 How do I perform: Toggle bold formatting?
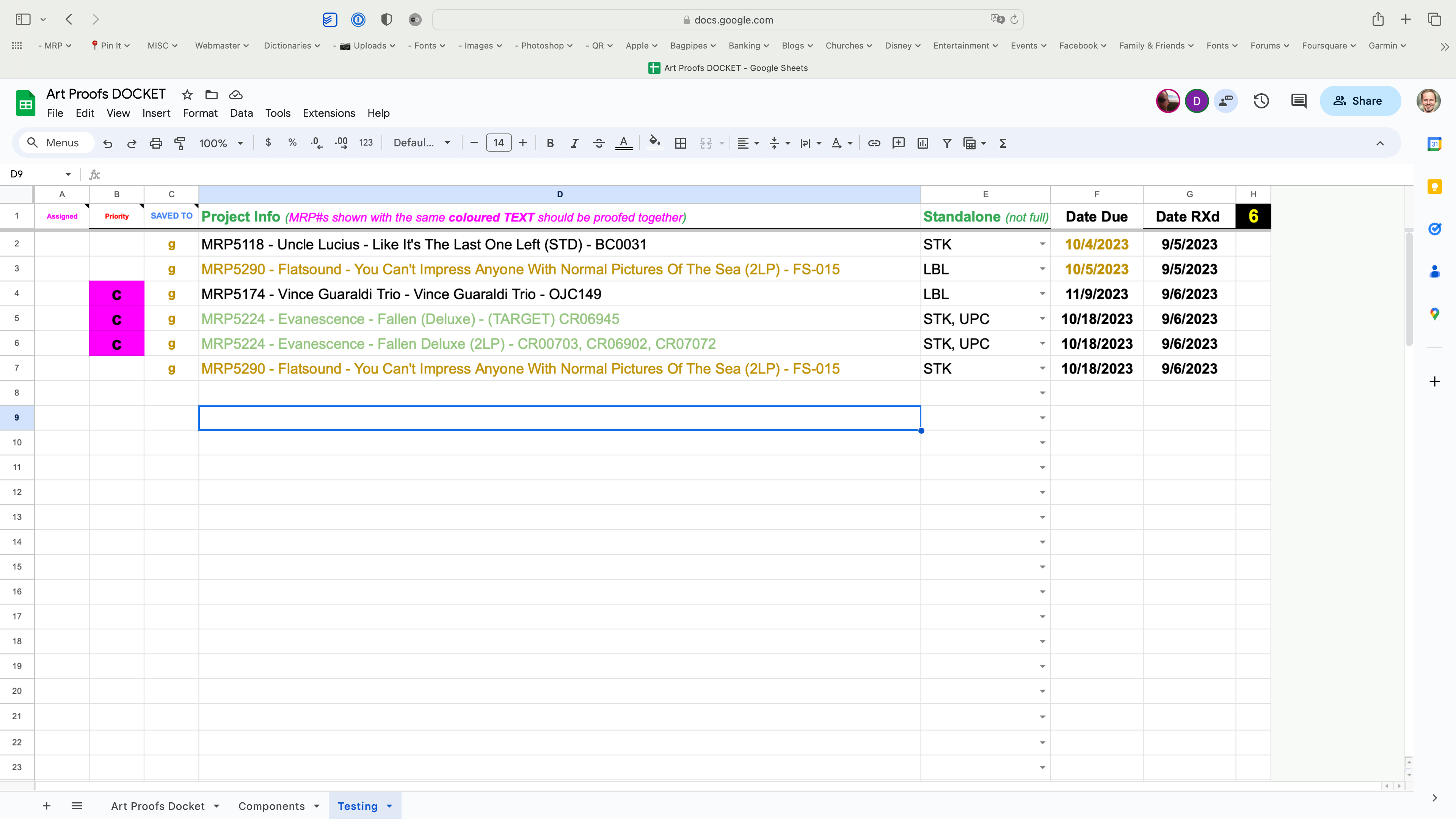[x=550, y=143]
